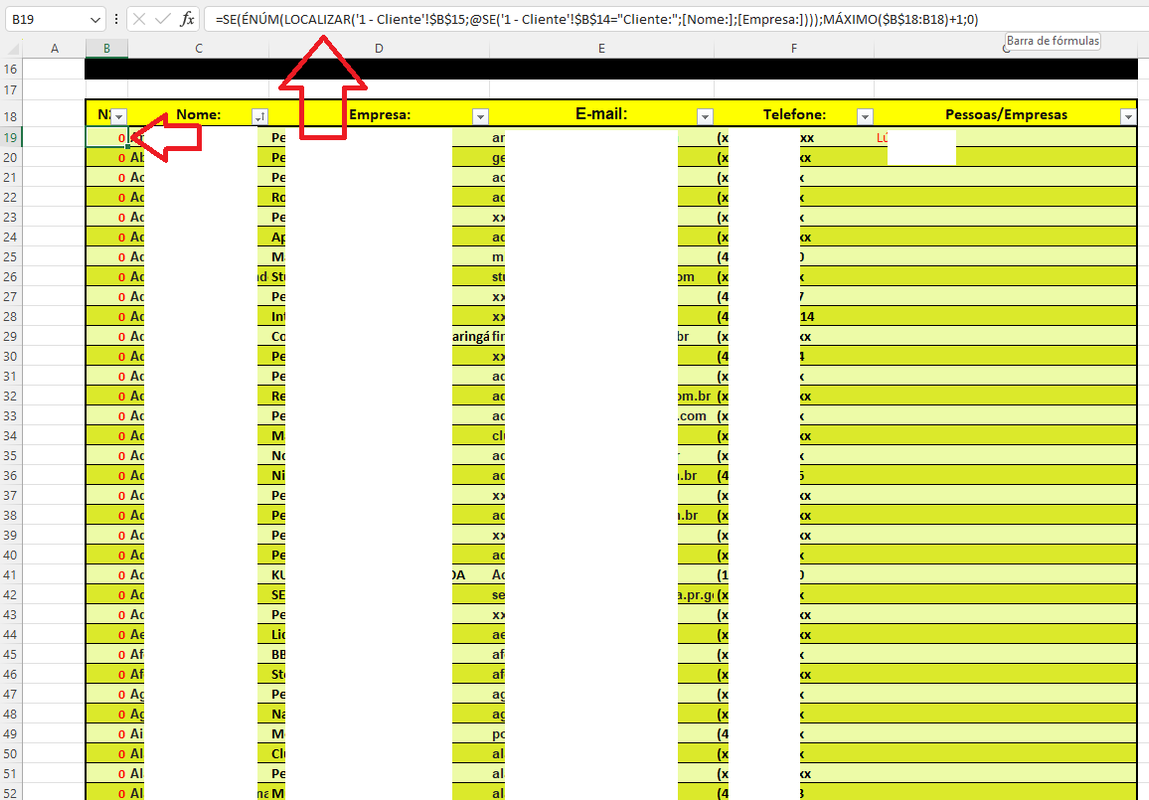
Task: Click the 'Cl' empresa cell in row 50
Action: [x=379, y=753]
